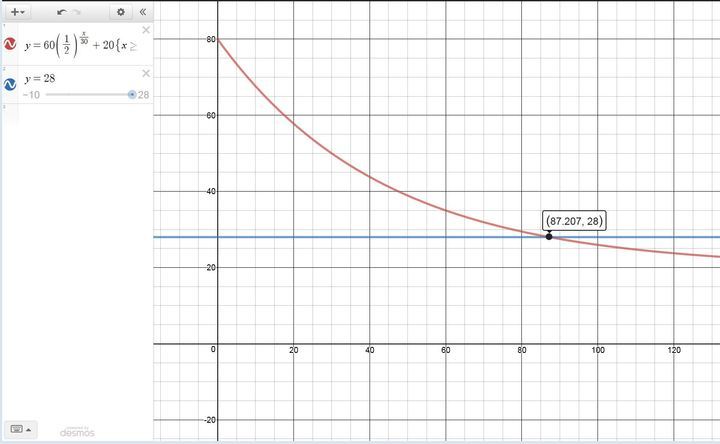Click into the y = 28 expression field
720x444 pixels.
80,78
